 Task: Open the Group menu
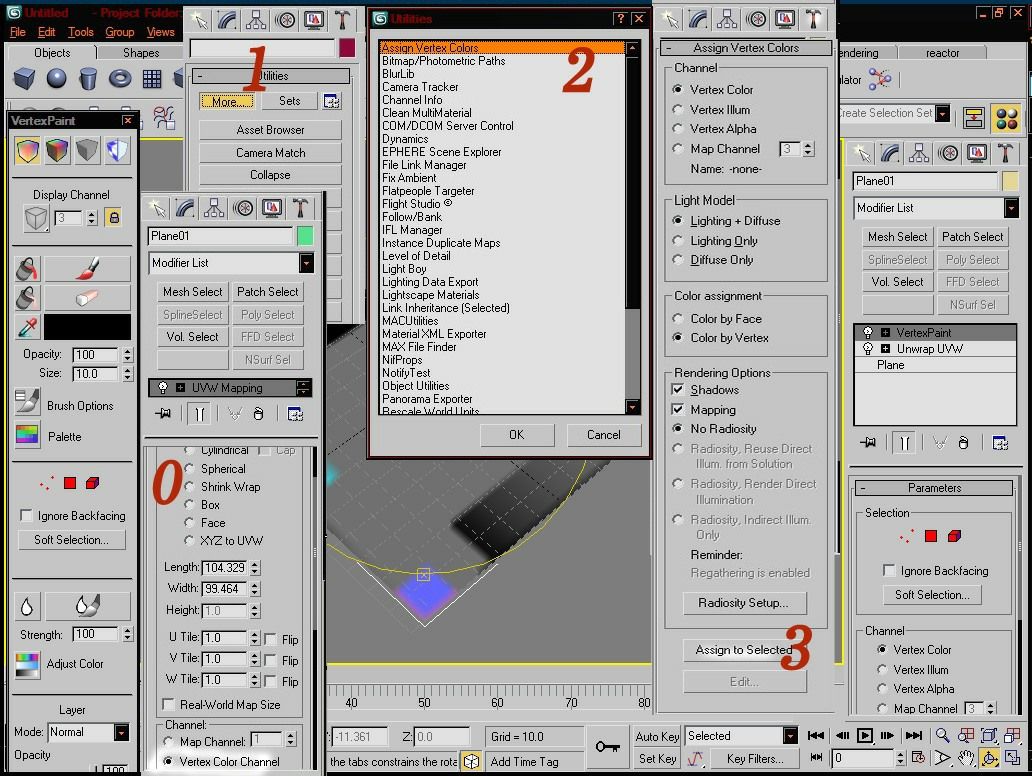click(120, 32)
